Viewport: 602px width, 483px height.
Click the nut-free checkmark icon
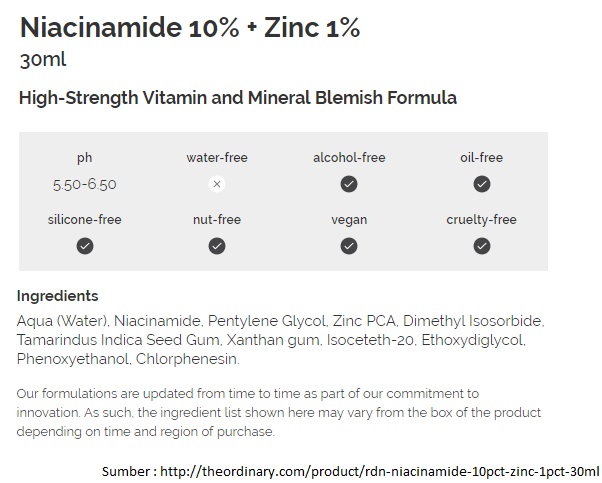[217, 246]
